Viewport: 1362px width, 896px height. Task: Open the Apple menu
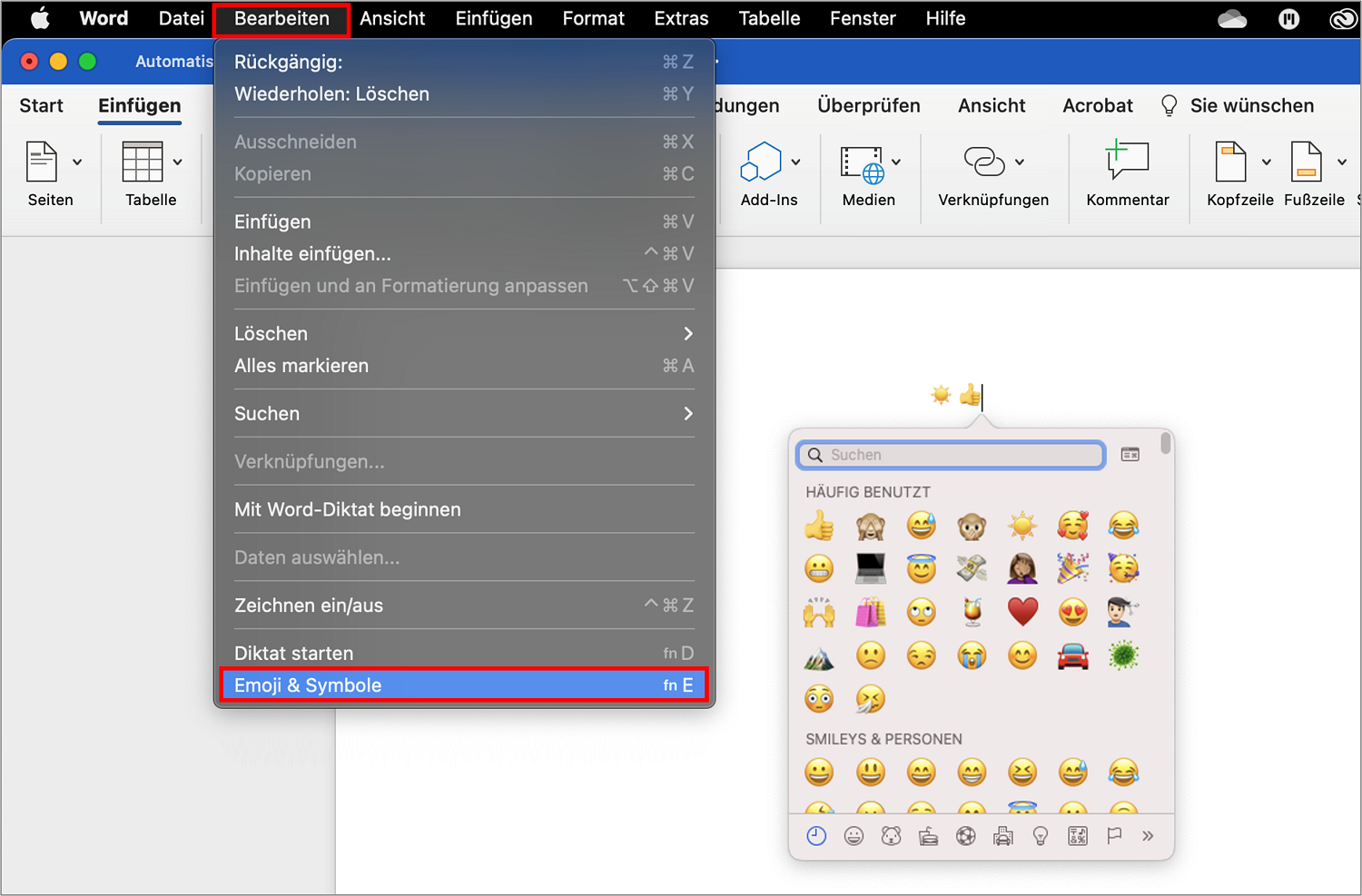point(40,18)
